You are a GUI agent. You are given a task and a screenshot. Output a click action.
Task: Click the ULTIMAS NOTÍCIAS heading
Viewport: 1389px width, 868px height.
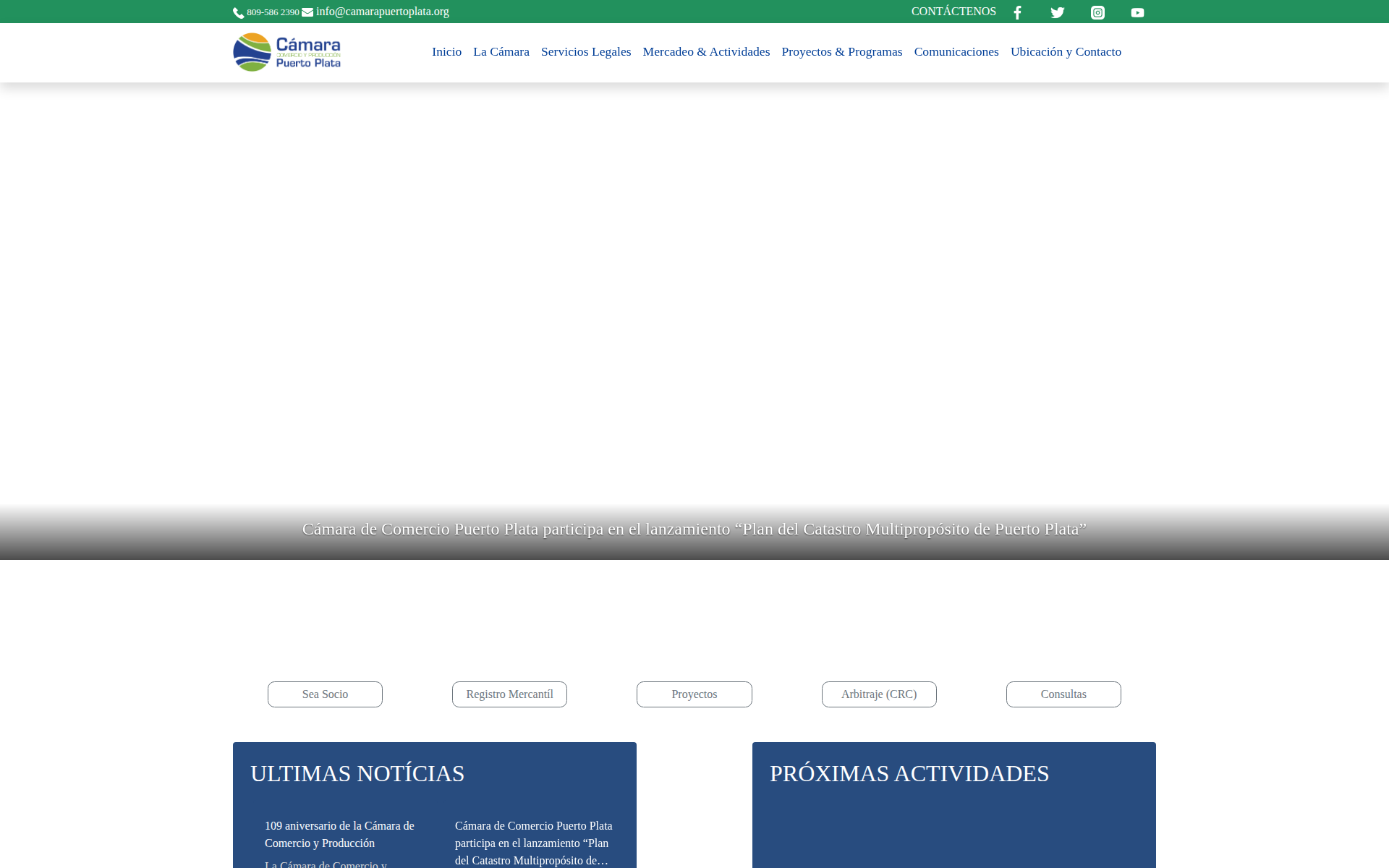(x=357, y=773)
